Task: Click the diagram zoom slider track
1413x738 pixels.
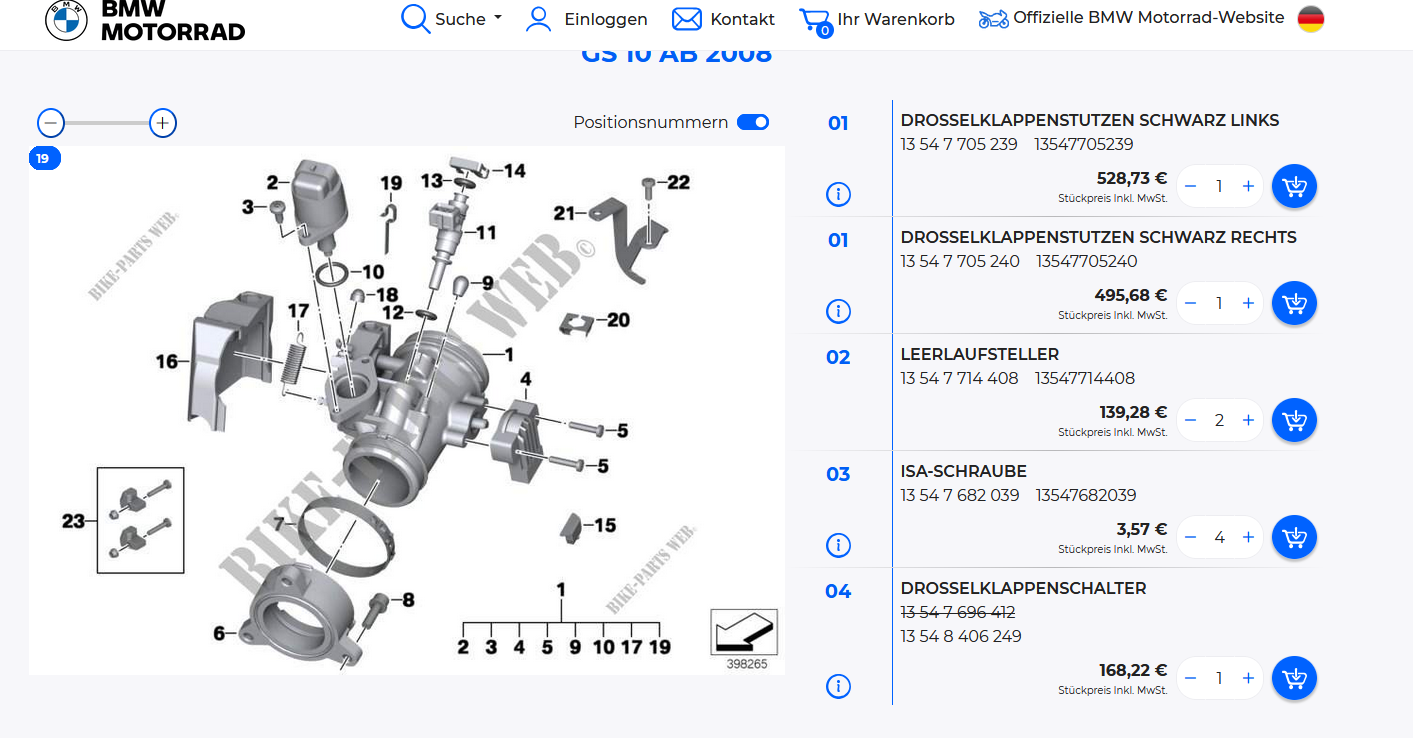Action: click(x=107, y=123)
